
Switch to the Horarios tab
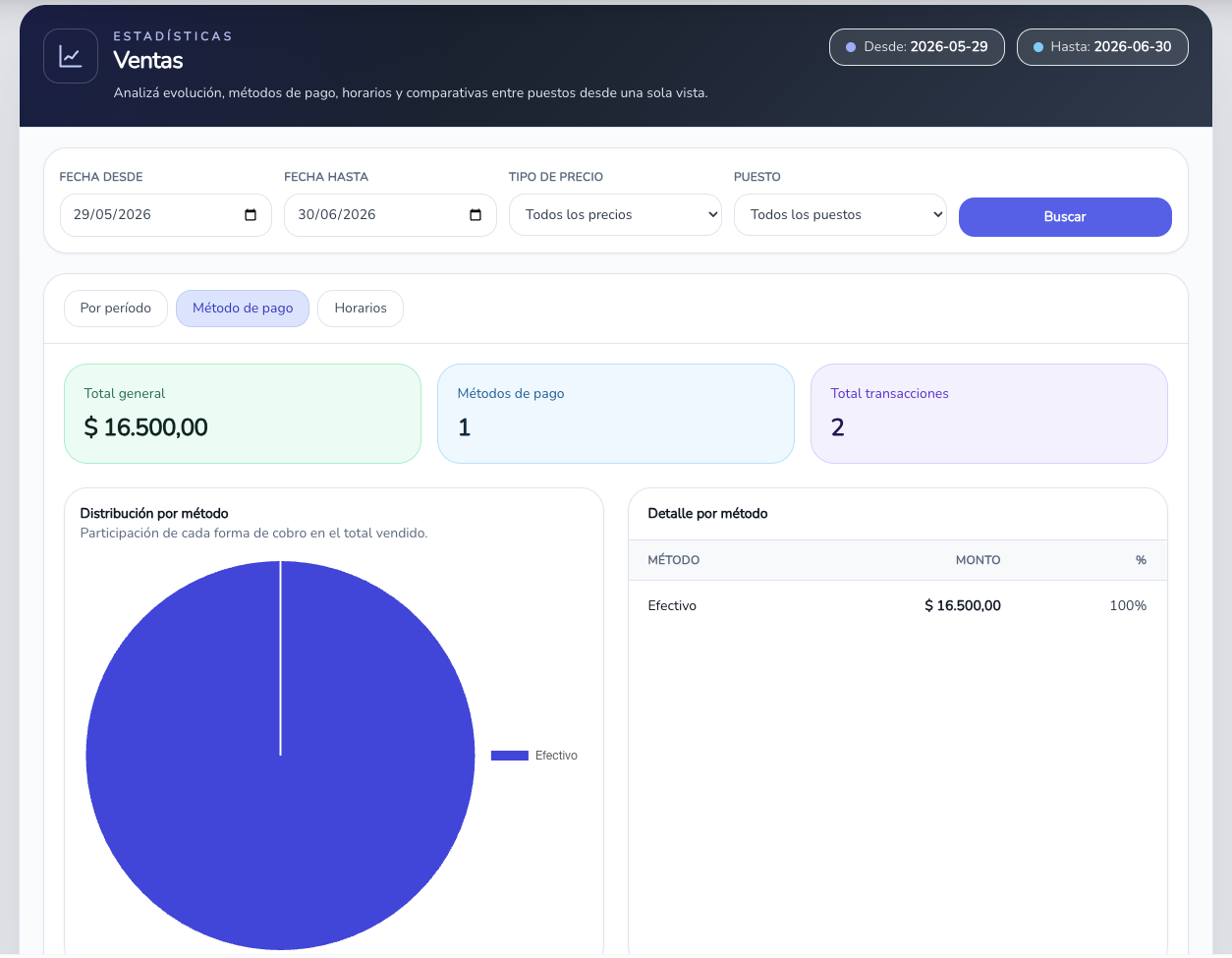click(x=361, y=309)
